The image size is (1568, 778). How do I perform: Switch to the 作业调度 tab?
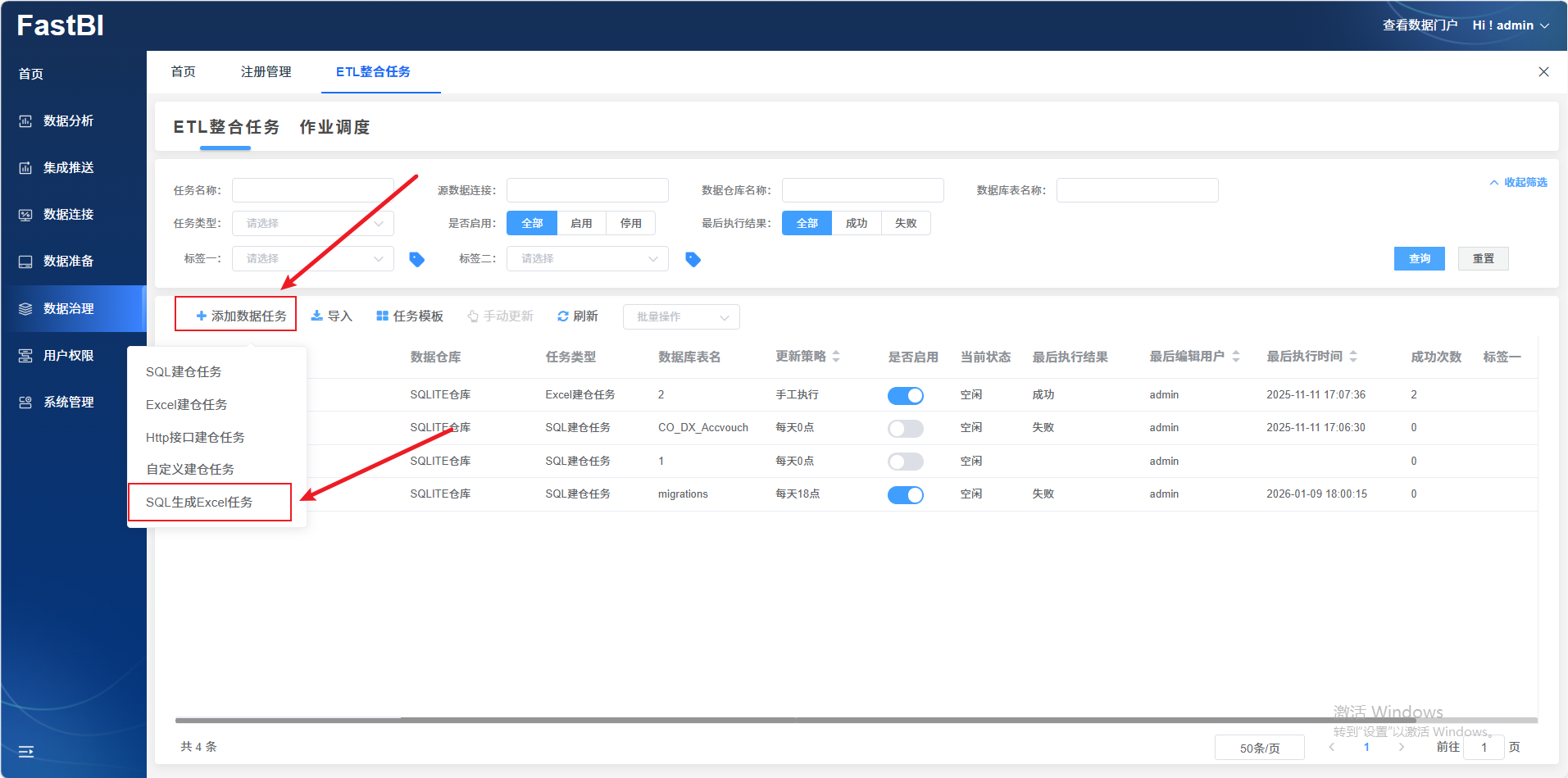coord(334,127)
